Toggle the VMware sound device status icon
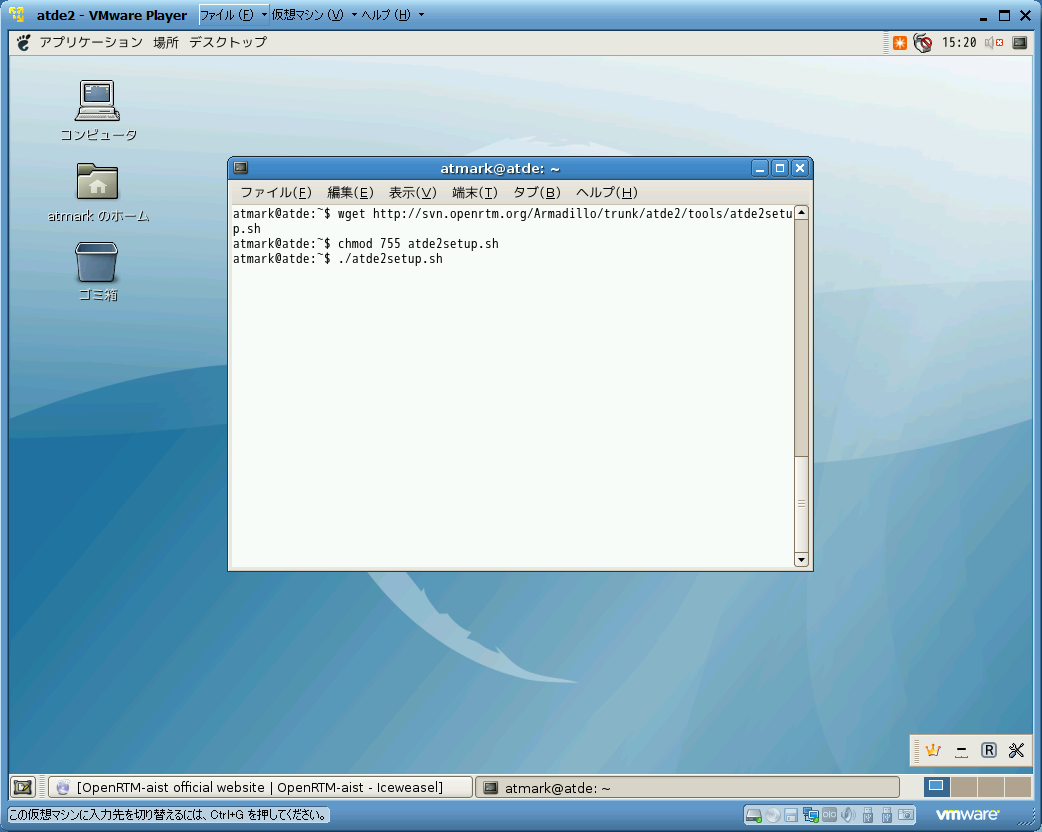 tap(848, 814)
